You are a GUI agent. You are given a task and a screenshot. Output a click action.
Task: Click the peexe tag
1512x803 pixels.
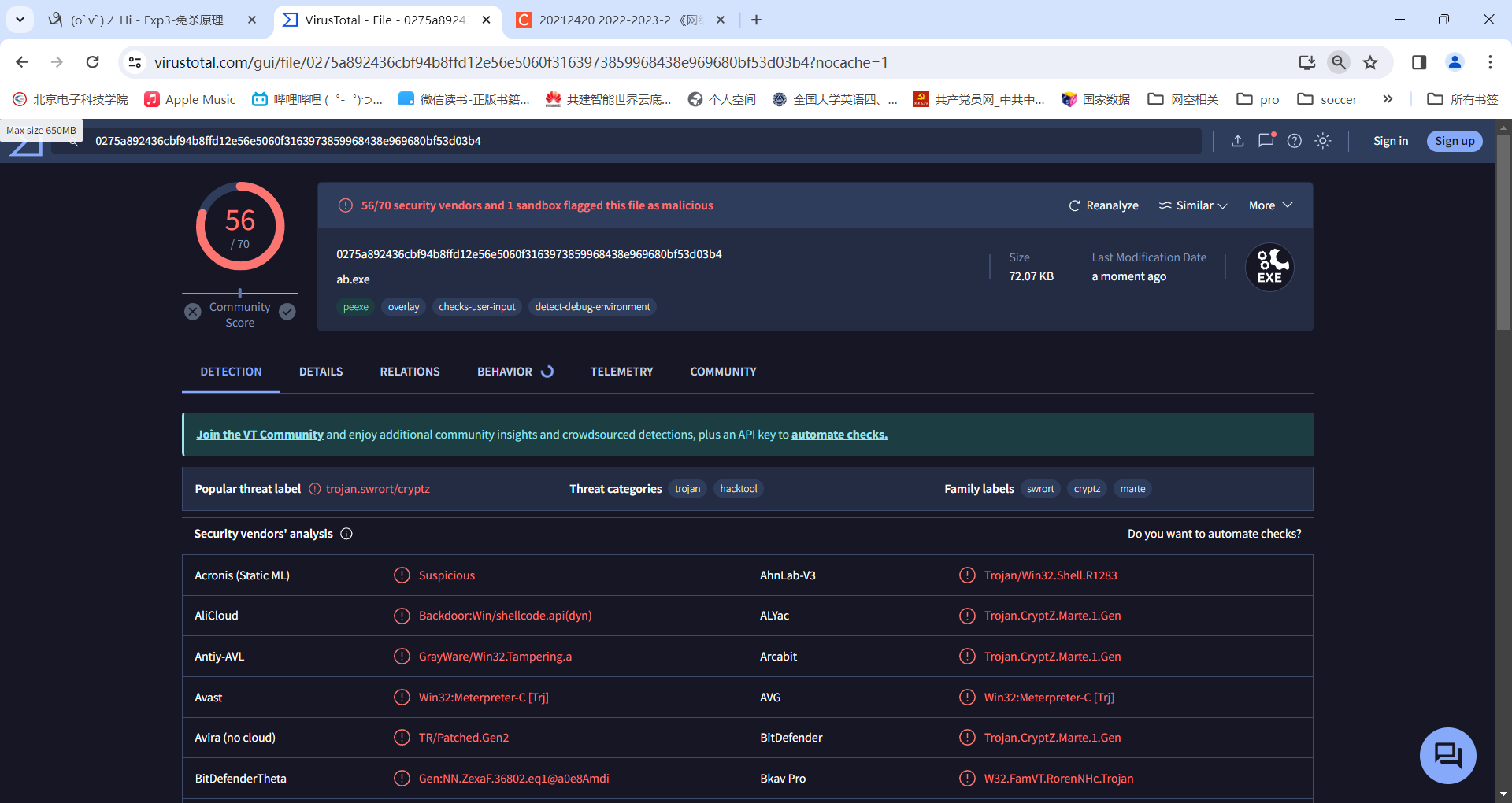pyautogui.click(x=356, y=307)
